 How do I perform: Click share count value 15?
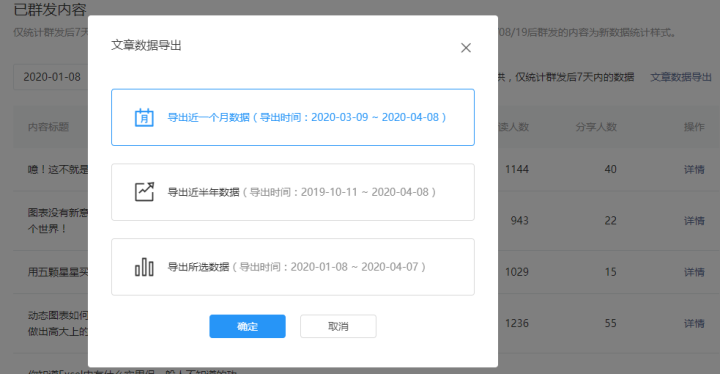coord(610,272)
